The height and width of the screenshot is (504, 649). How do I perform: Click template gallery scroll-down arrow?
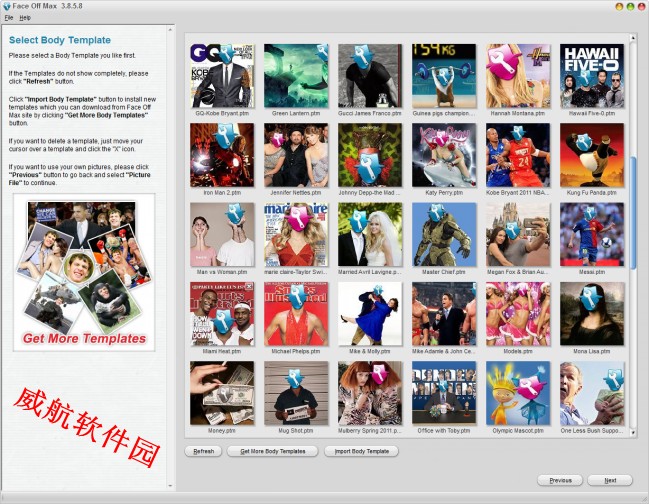click(632, 432)
